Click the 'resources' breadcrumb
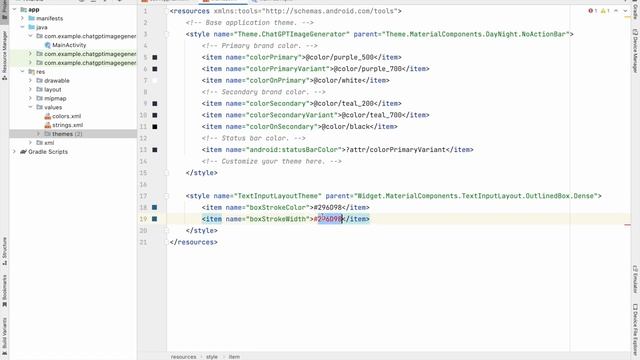 click(183, 357)
